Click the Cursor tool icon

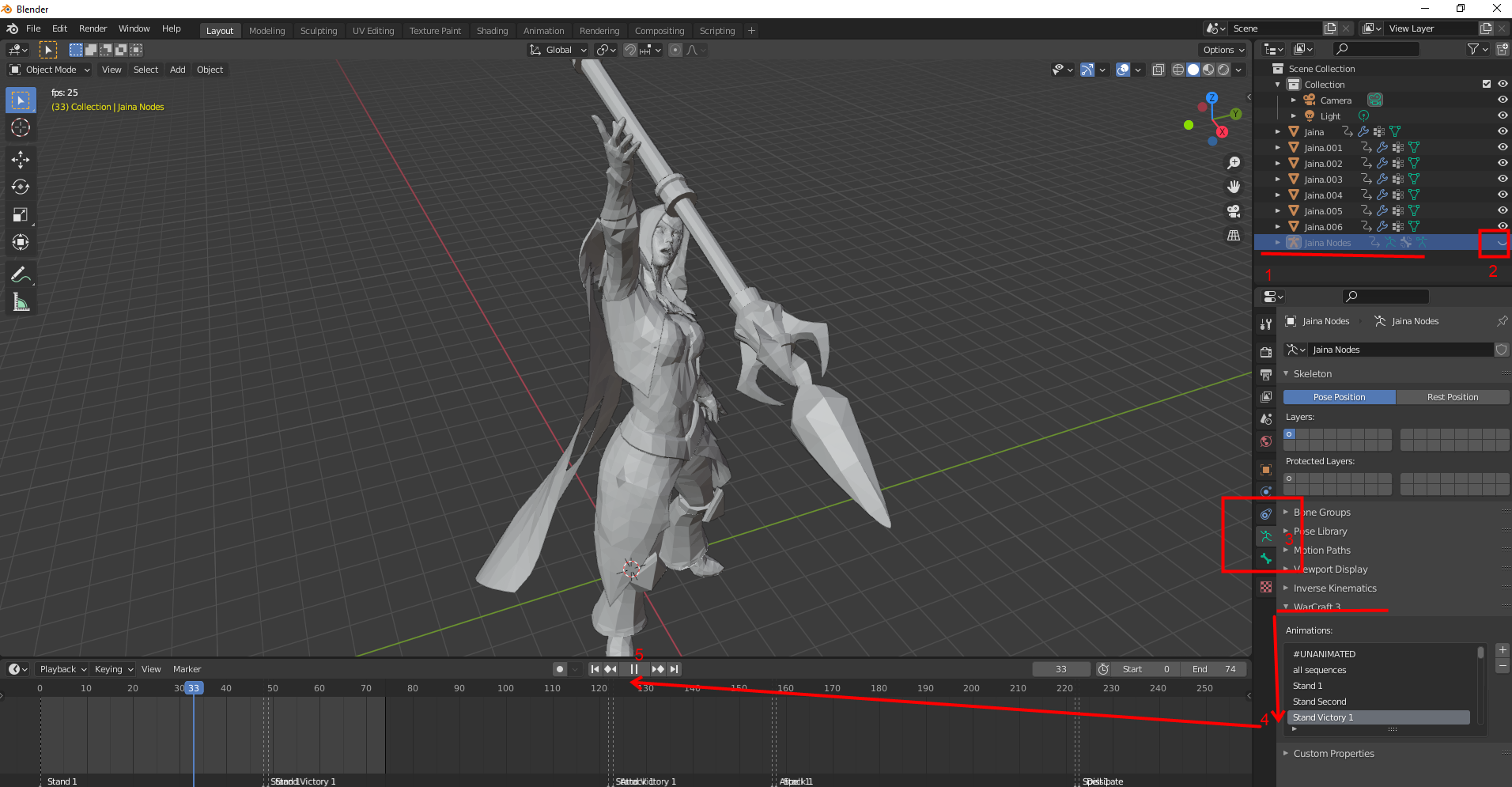[21, 128]
